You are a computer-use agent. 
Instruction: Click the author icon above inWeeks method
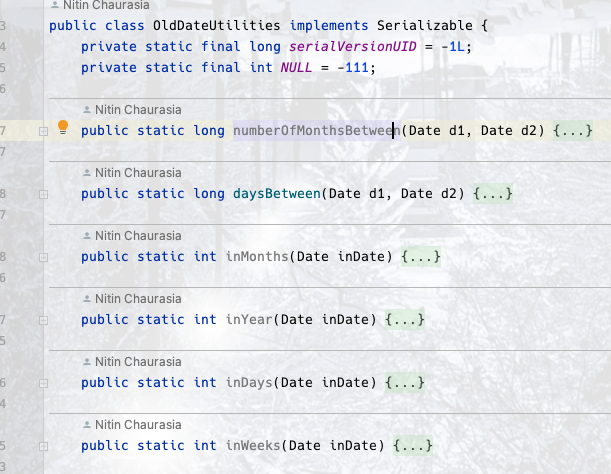coord(87,425)
